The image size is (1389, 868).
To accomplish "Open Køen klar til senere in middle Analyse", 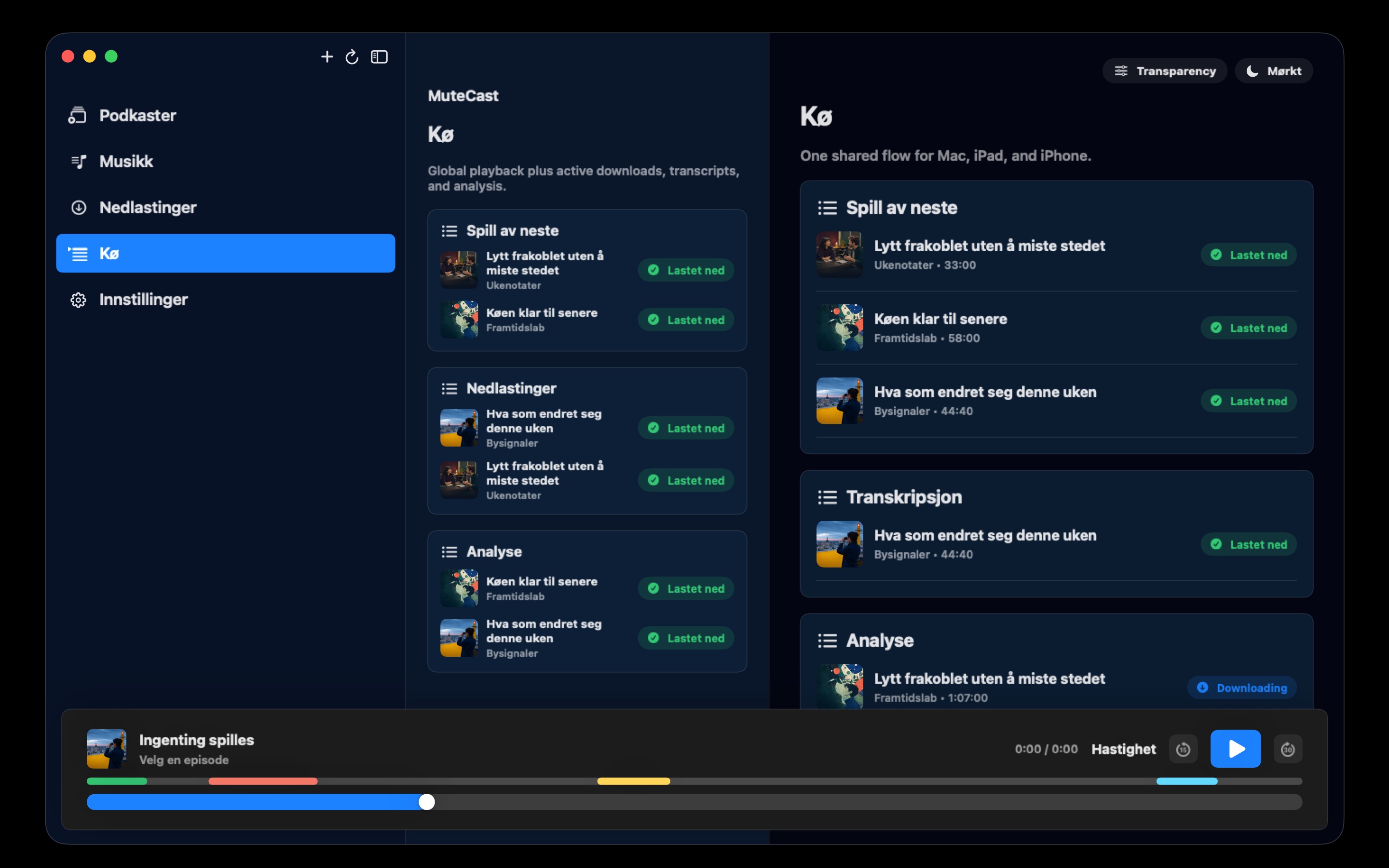I will pos(586,588).
